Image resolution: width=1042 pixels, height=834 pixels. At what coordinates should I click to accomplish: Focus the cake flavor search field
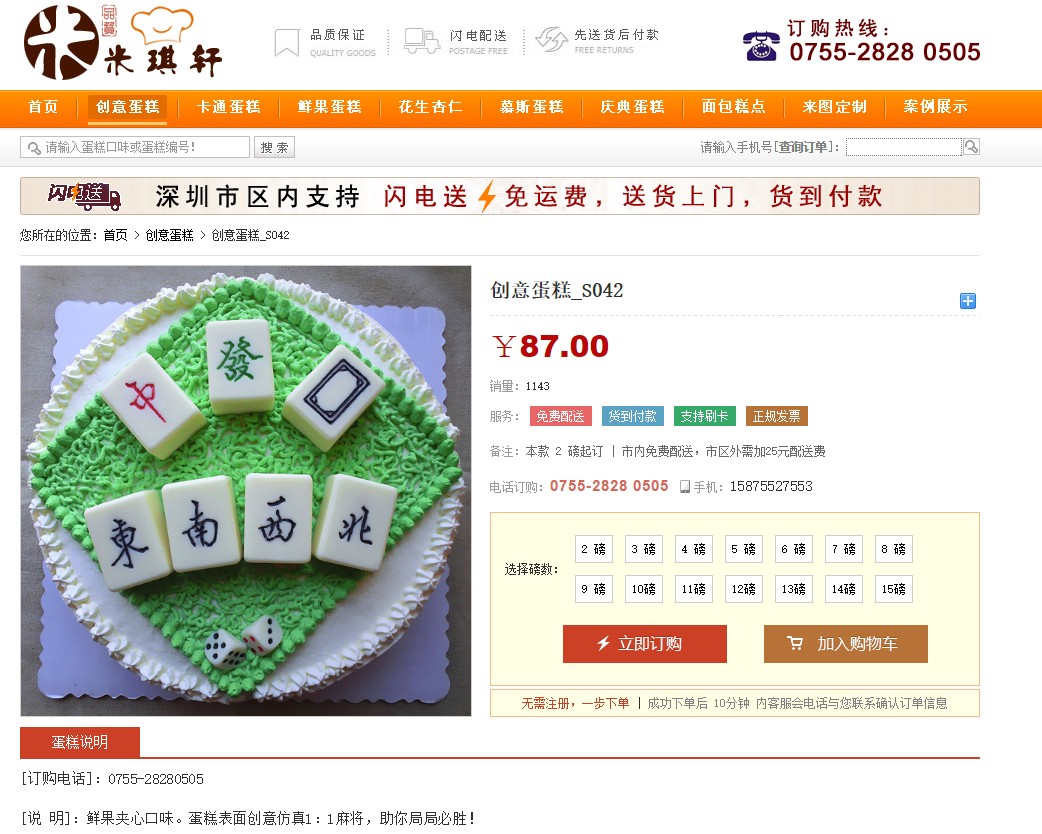point(135,148)
